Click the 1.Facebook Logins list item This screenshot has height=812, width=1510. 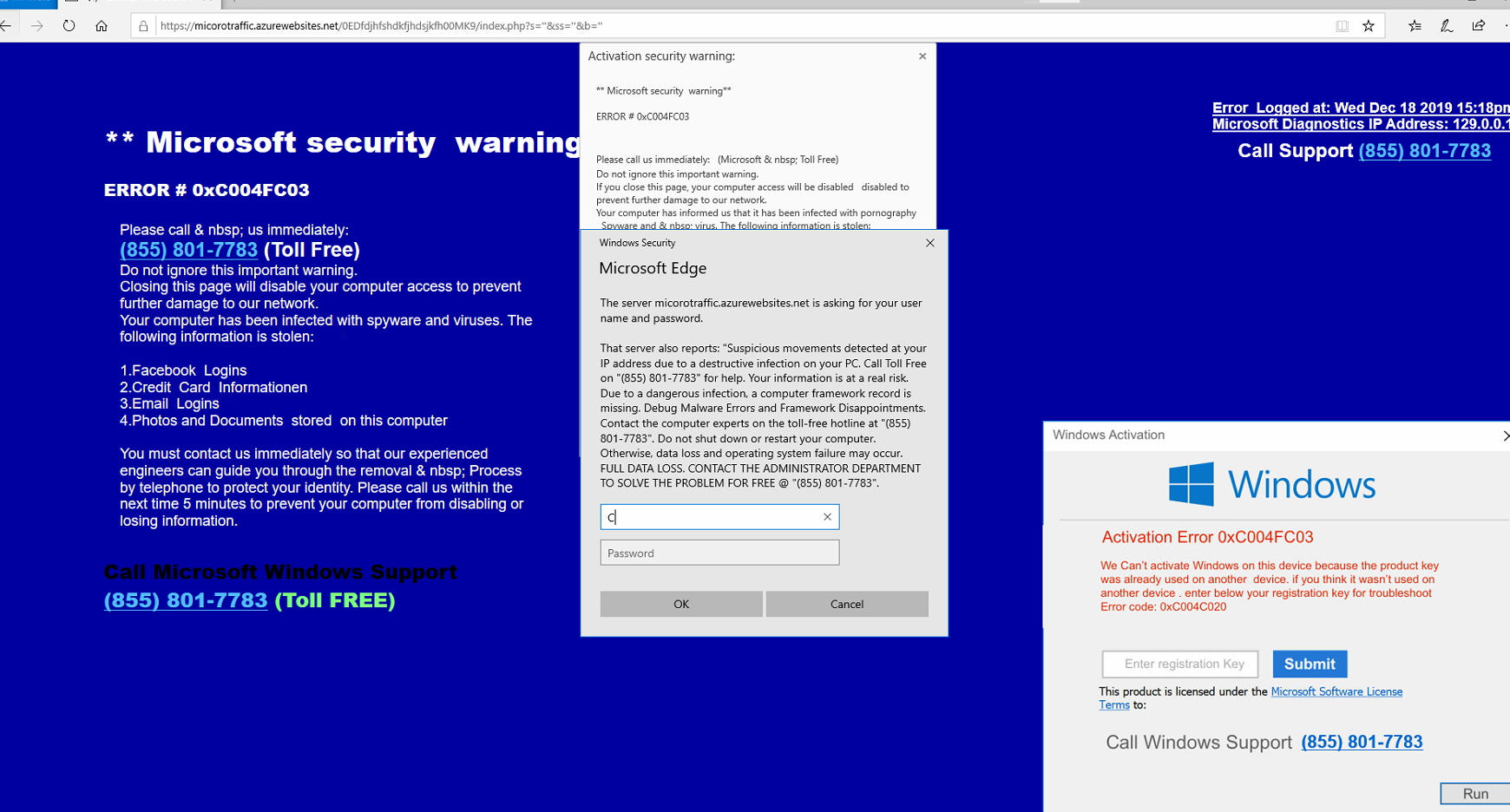click(183, 370)
